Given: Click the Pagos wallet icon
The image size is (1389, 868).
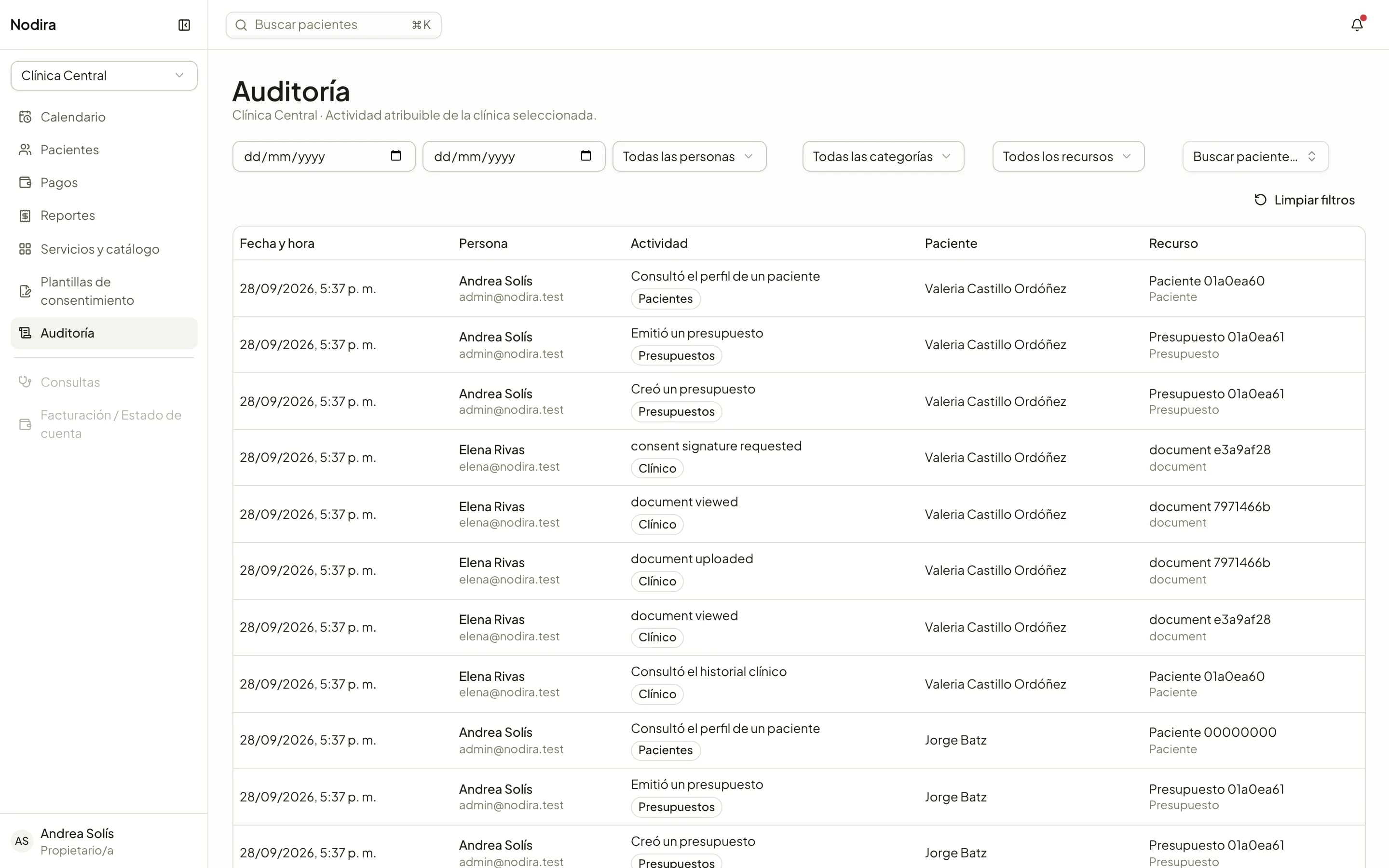Looking at the screenshot, I should (25, 183).
